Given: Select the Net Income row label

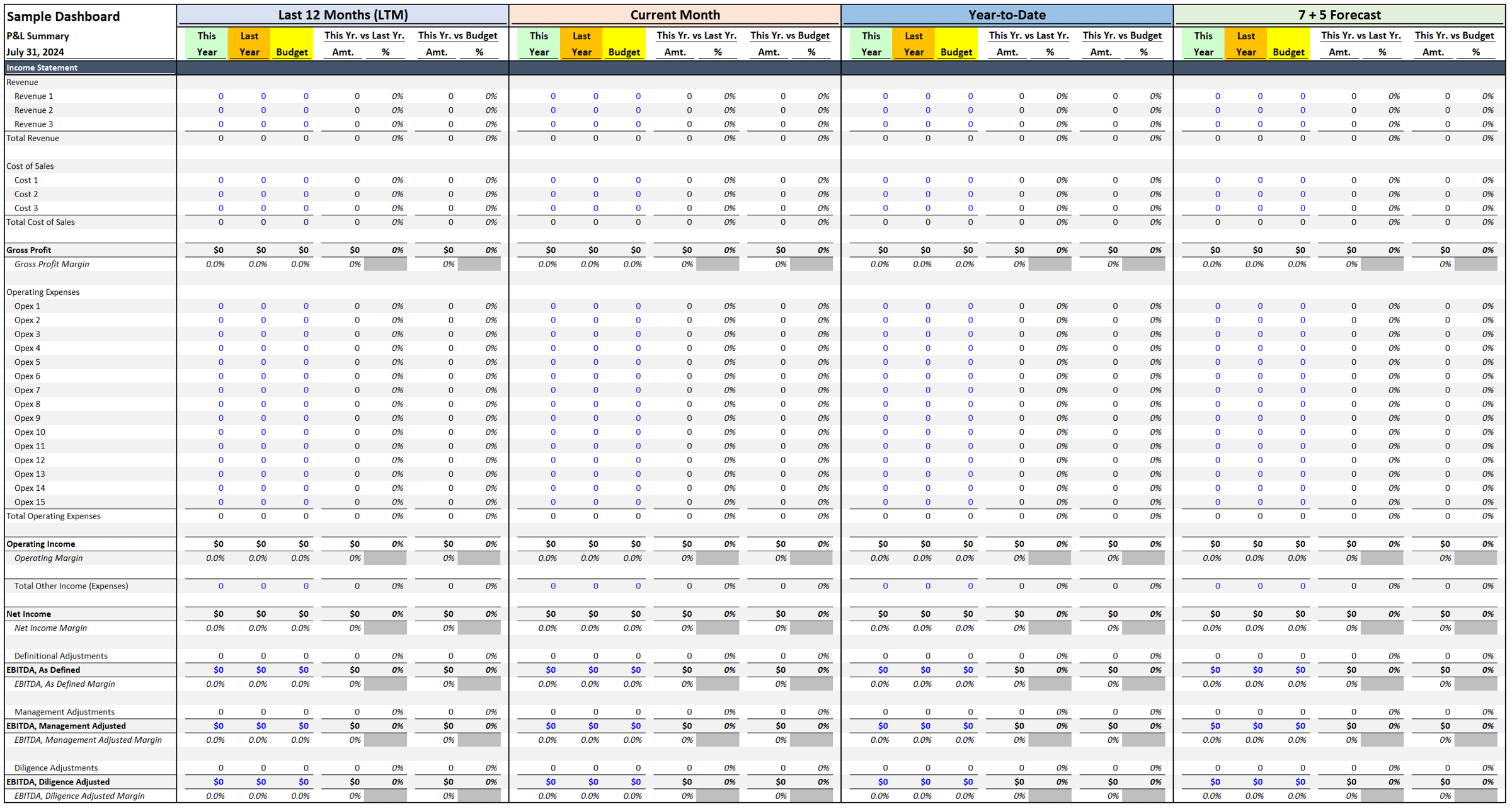Looking at the screenshot, I should tap(28, 614).
